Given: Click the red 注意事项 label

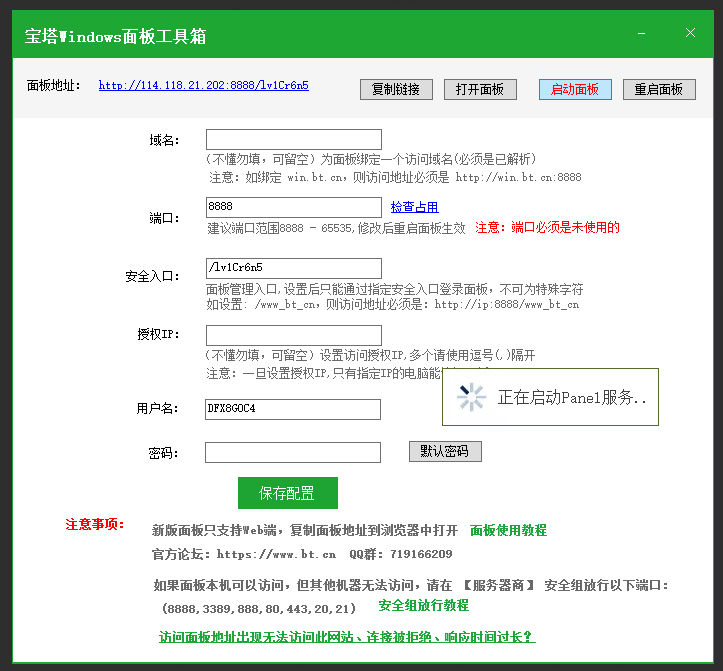Looking at the screenshot, I should [x=95, y=524].
